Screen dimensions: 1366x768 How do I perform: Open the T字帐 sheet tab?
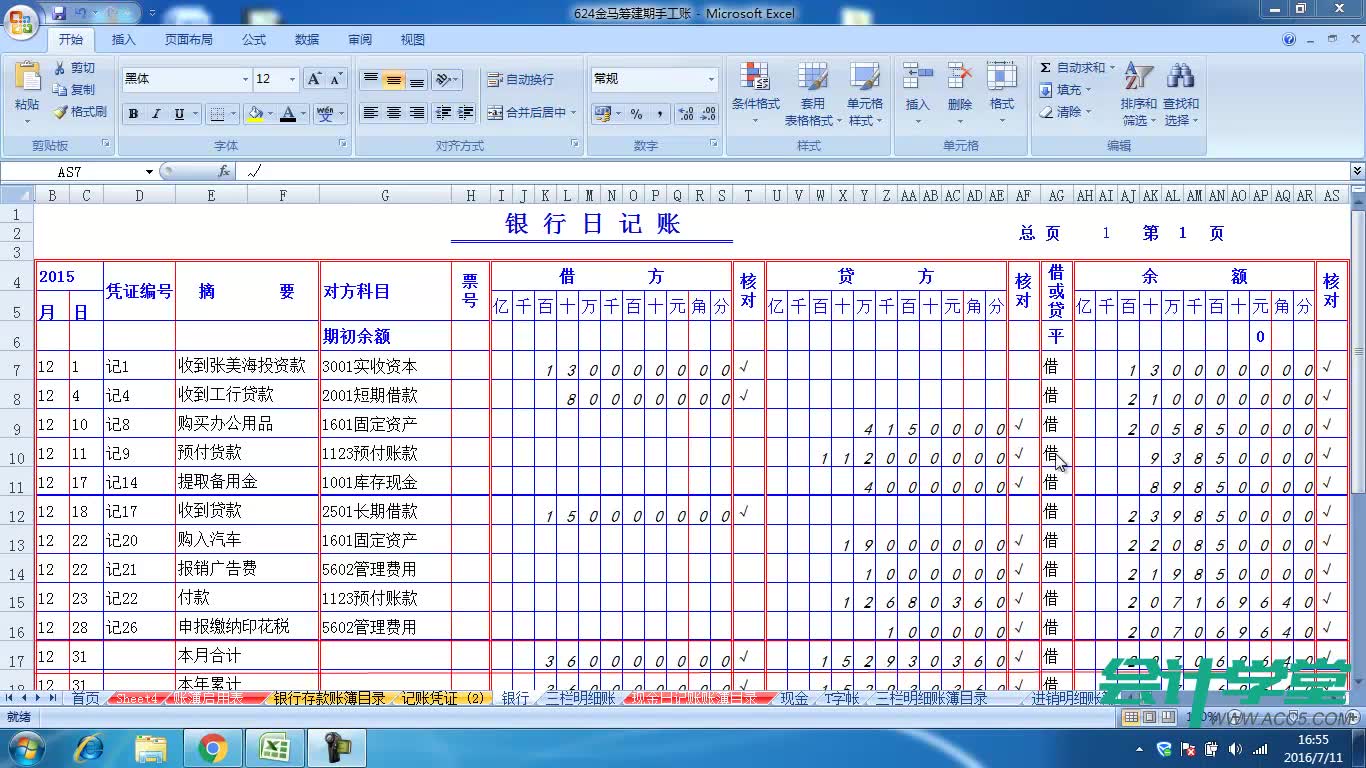point(842,698)
